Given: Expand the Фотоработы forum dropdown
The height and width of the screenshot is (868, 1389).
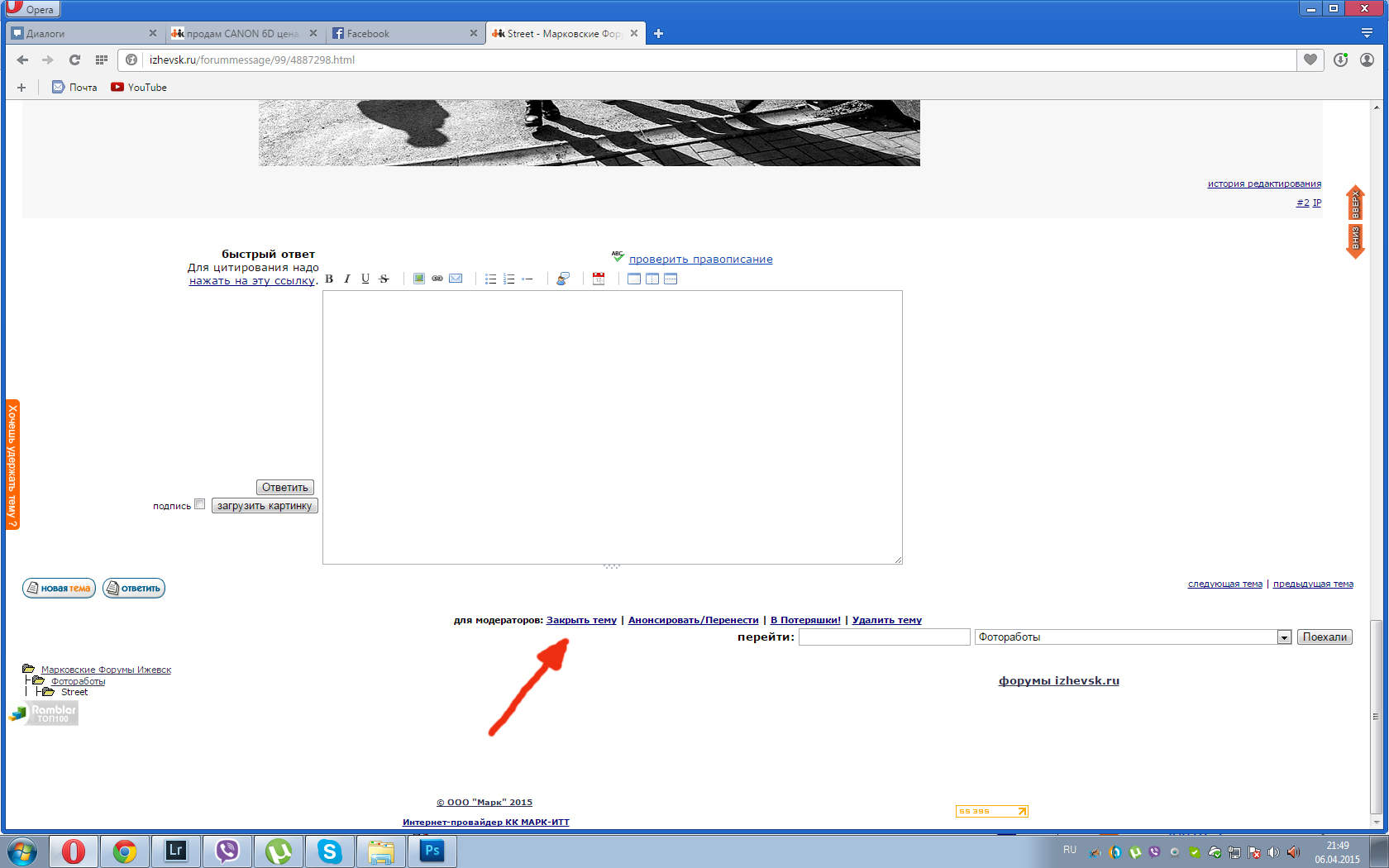Looking at the screenshot, I should click(x=1284, y=637).
